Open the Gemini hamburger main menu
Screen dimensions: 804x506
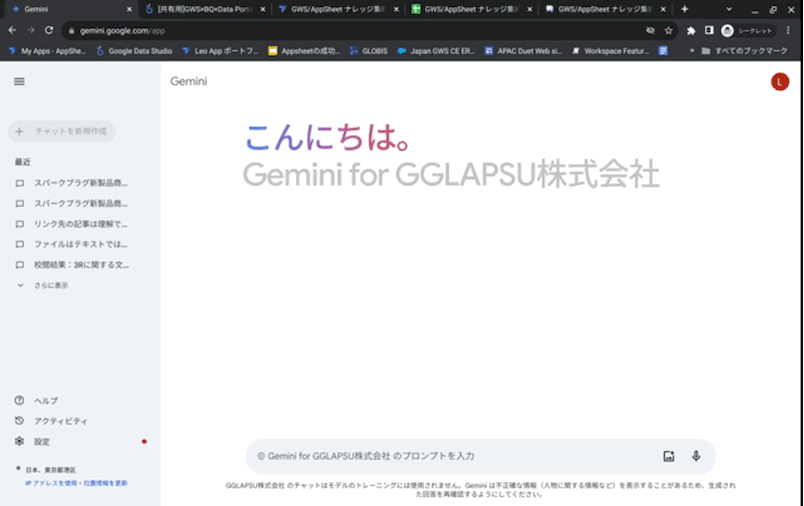[19, 82]
